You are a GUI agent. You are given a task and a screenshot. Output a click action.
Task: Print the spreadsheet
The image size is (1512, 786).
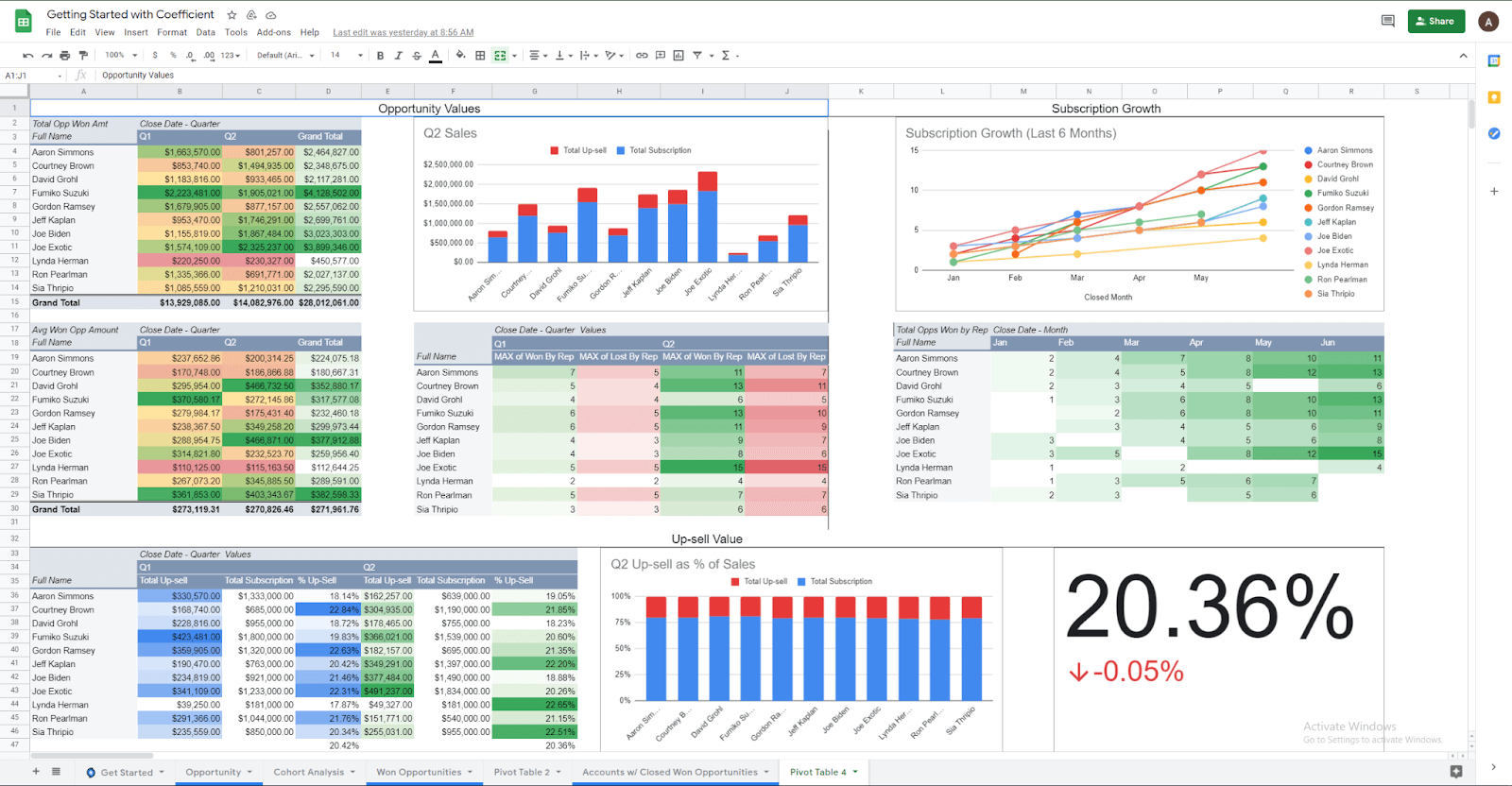(64, 56)
